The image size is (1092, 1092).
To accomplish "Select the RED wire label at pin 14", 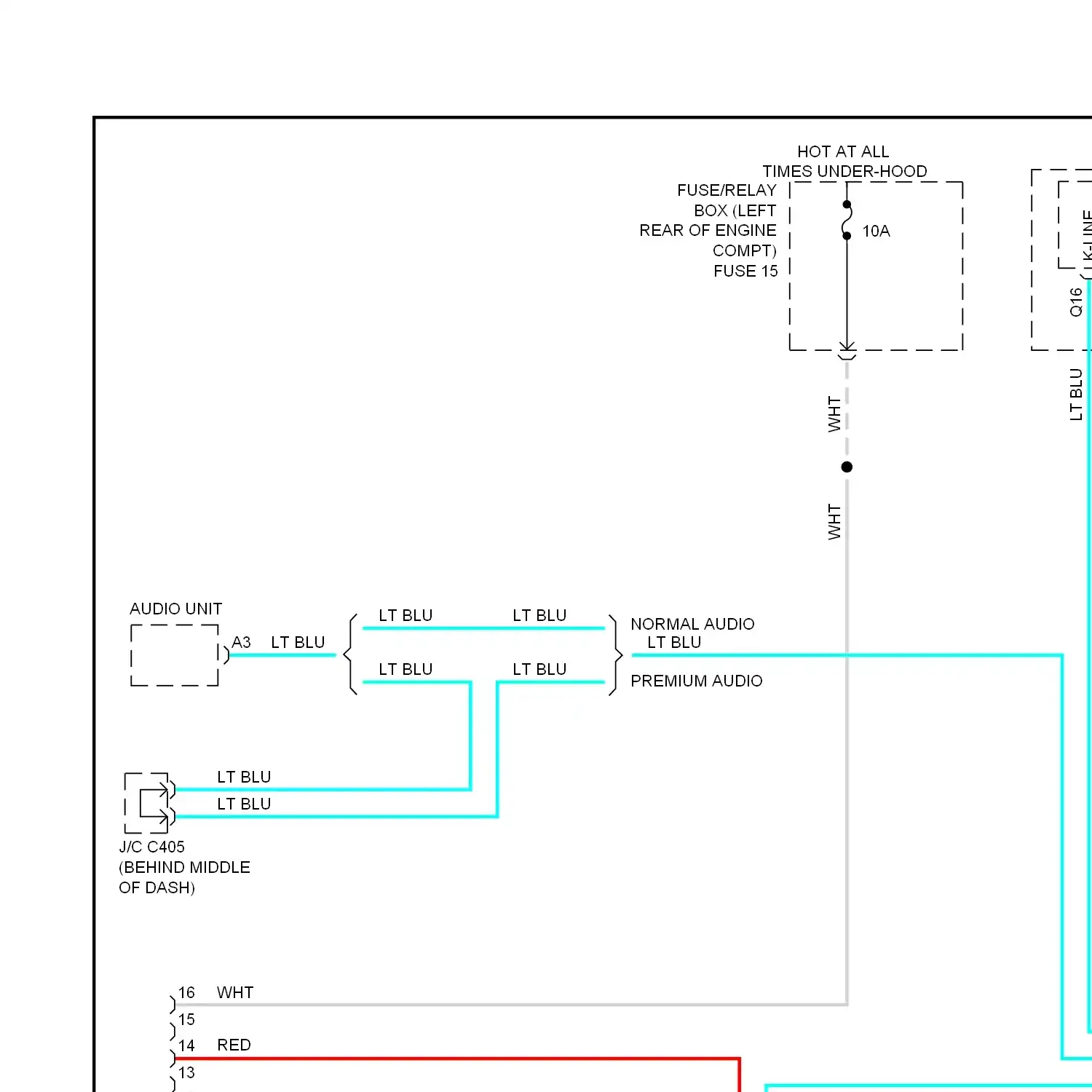I will click(234, 1045).
